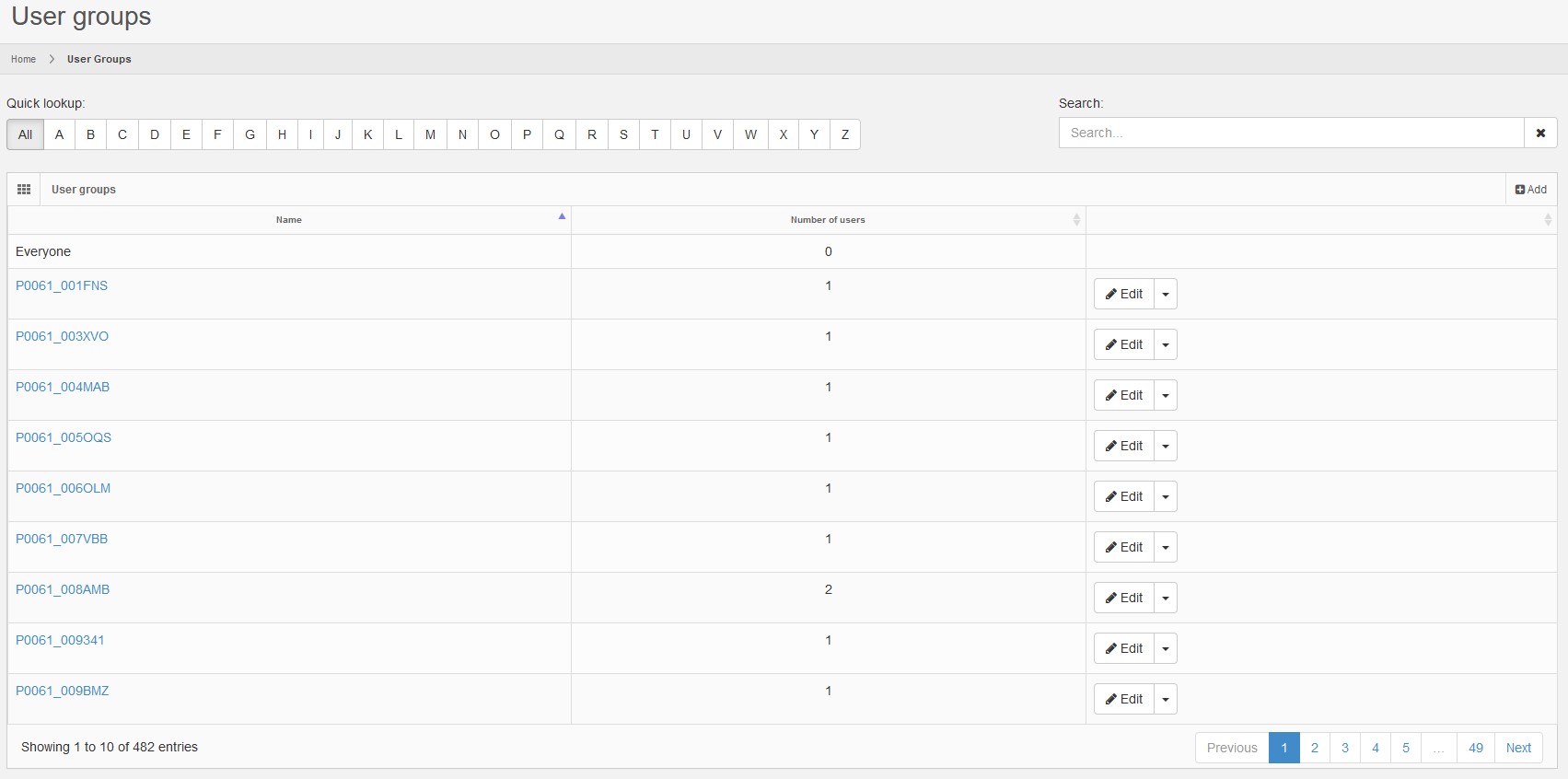The image size is (1568, 779).
Task: Sort by Number of users column
Action: coord(827,220)
